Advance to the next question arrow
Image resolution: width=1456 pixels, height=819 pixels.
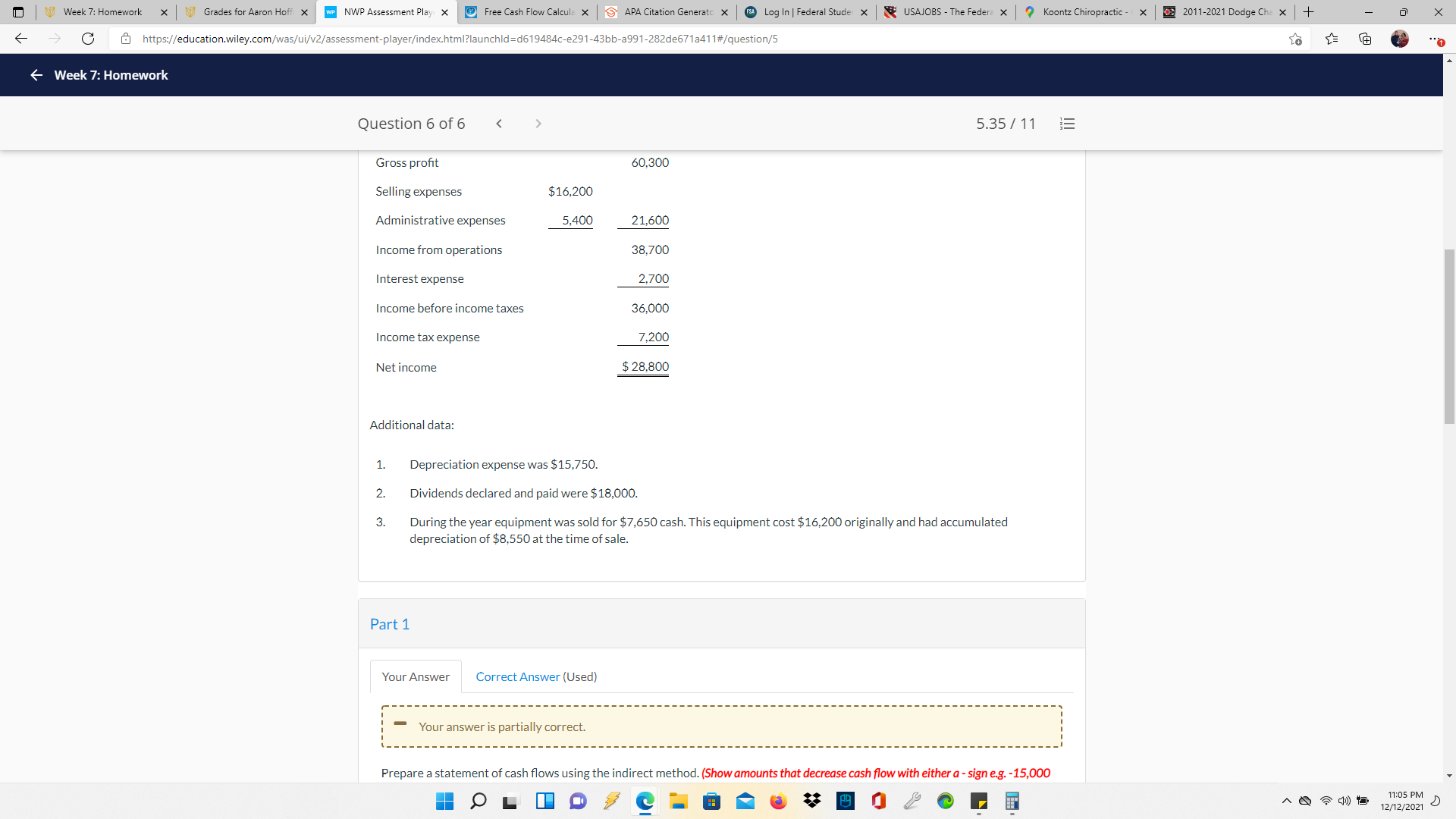click(538, 123)
